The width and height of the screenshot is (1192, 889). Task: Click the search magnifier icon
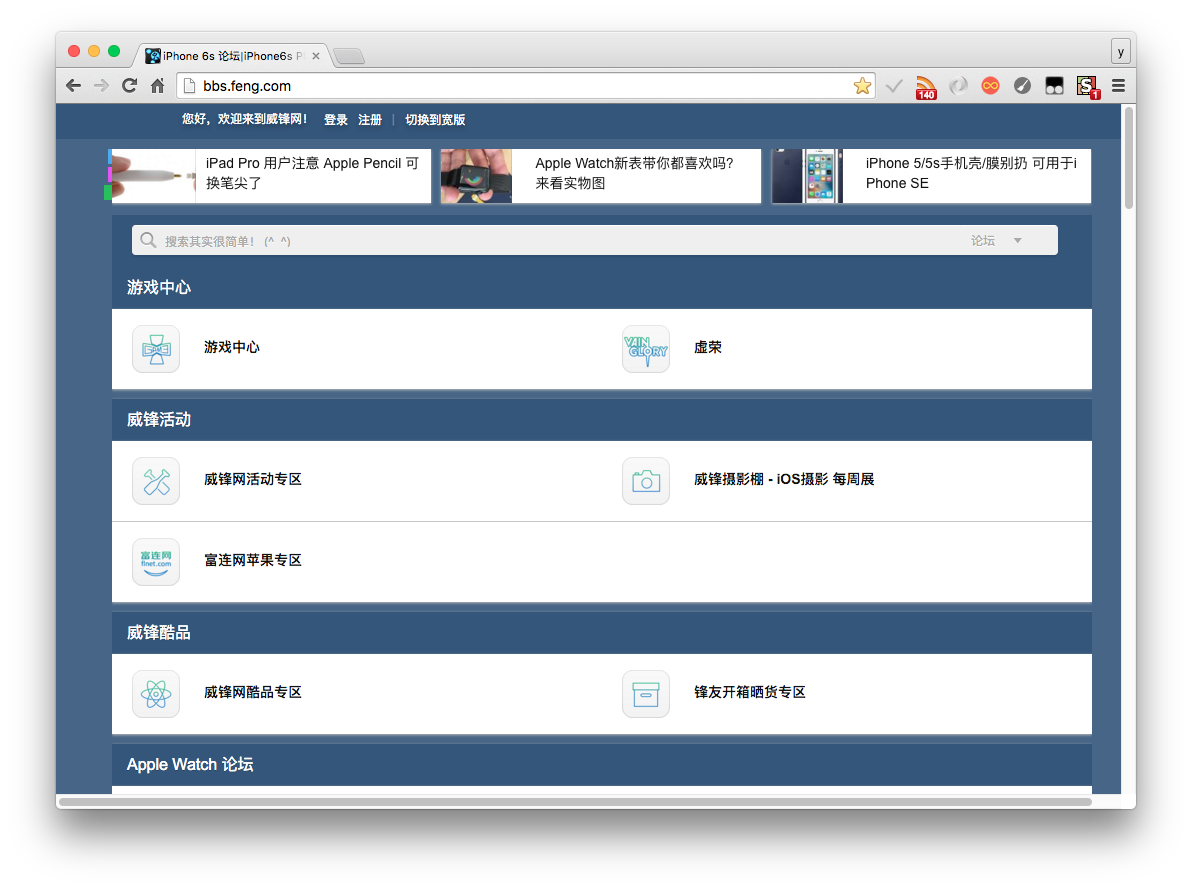pos(148,240)
